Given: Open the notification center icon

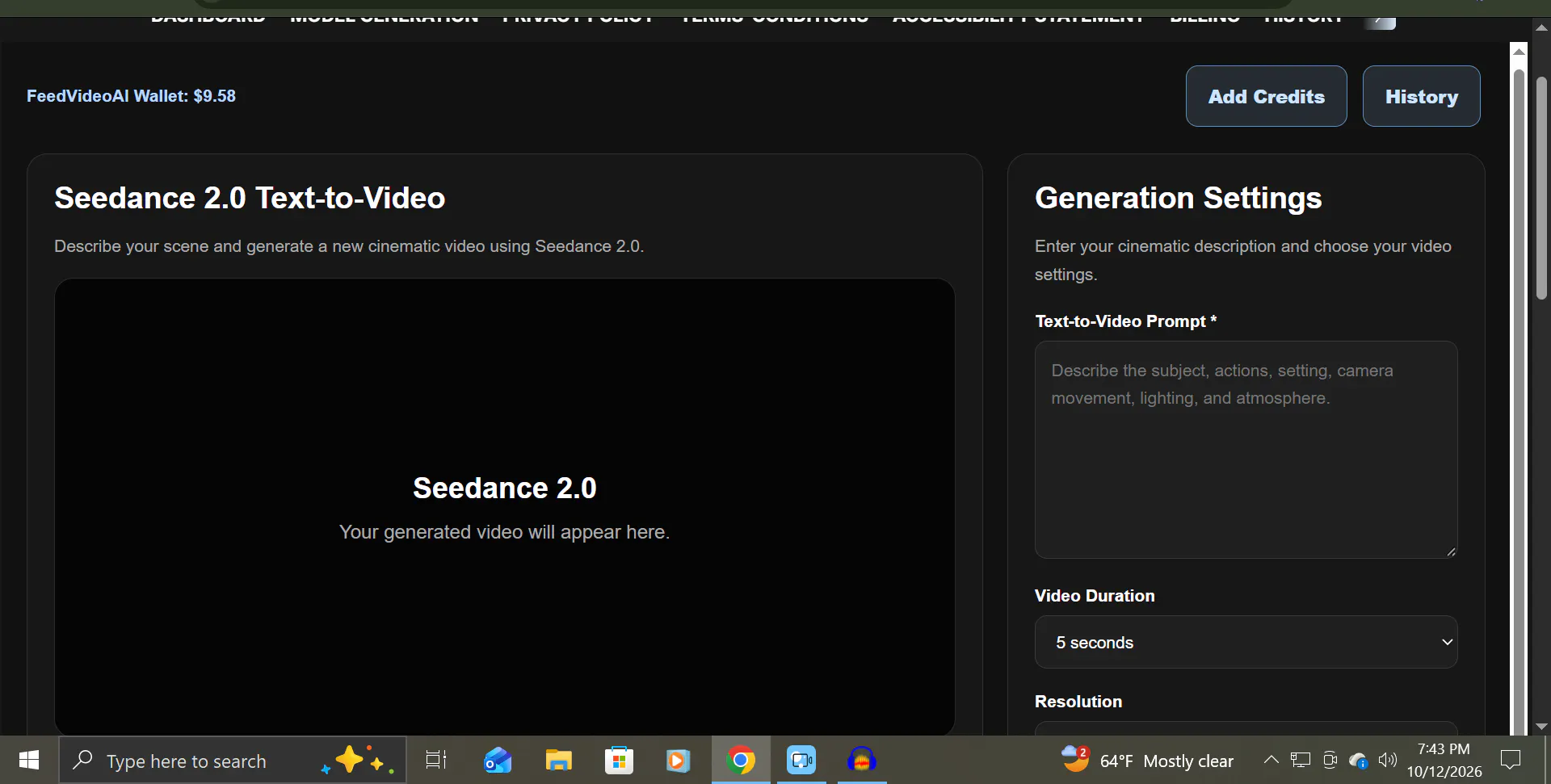Looking at the screenshot, I should click(1510, 760).
